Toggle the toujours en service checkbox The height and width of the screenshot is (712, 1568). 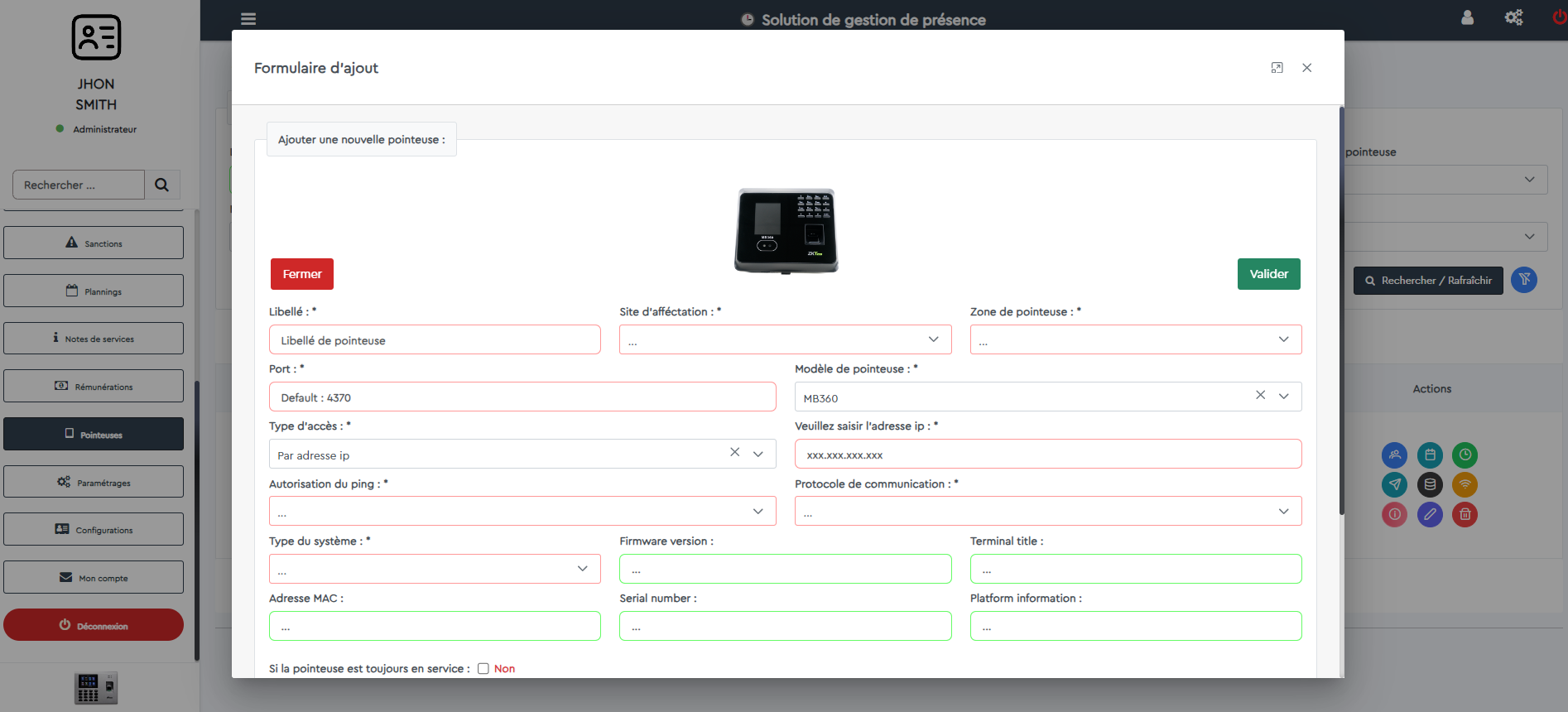pos(483,669)
